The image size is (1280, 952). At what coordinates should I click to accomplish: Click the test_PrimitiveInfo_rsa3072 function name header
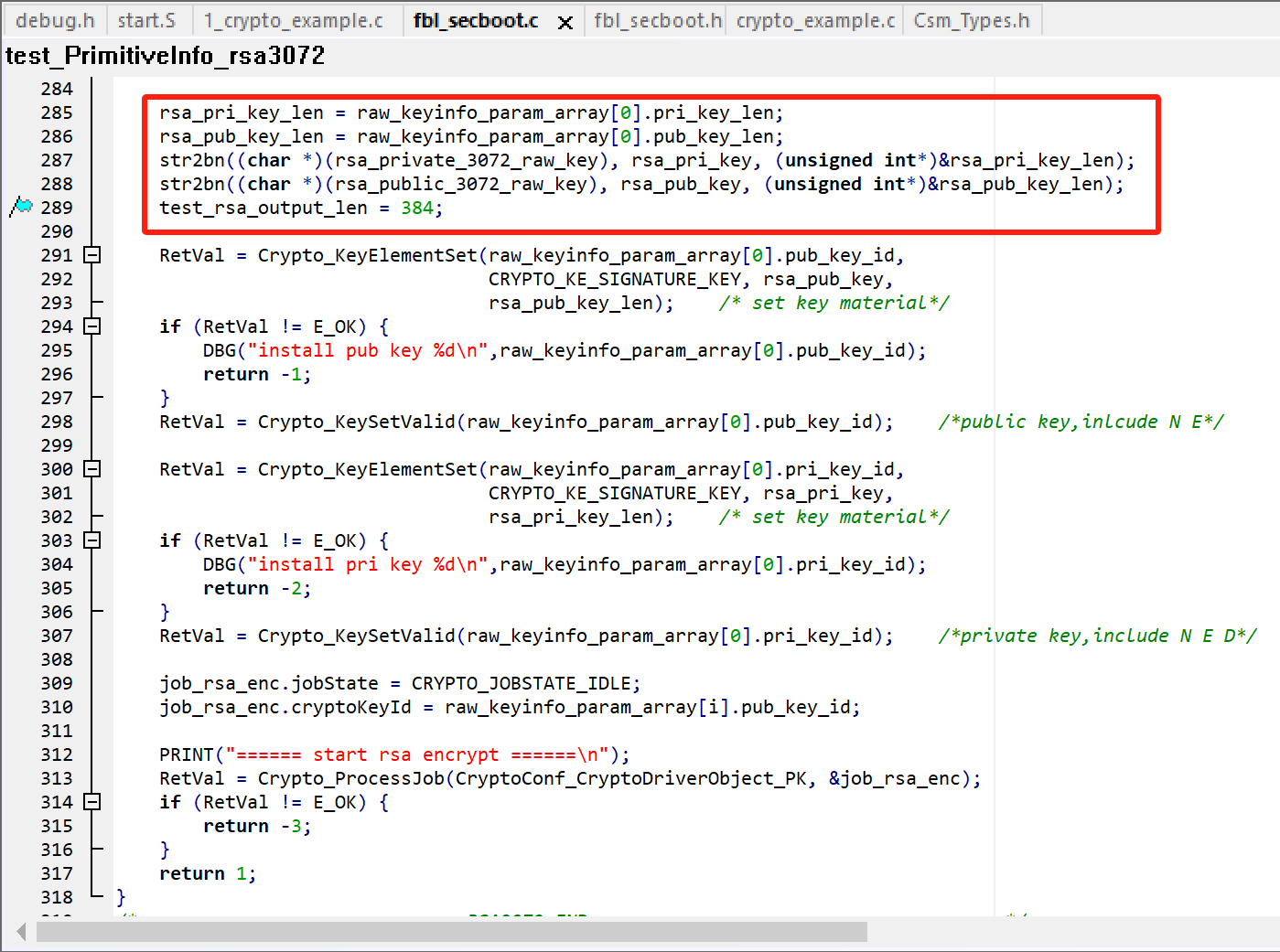[166, 56]
